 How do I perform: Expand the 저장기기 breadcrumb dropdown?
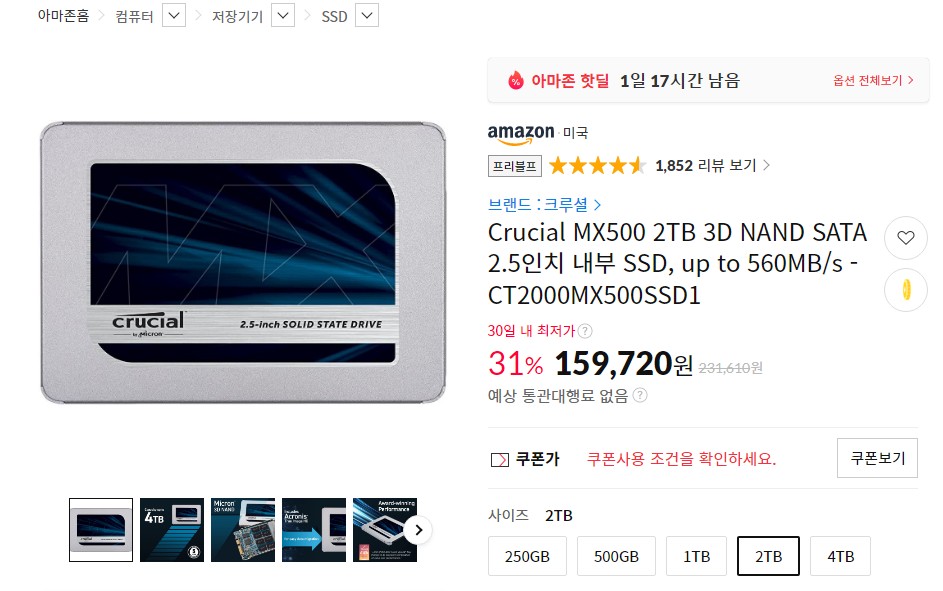coord(283,16)
